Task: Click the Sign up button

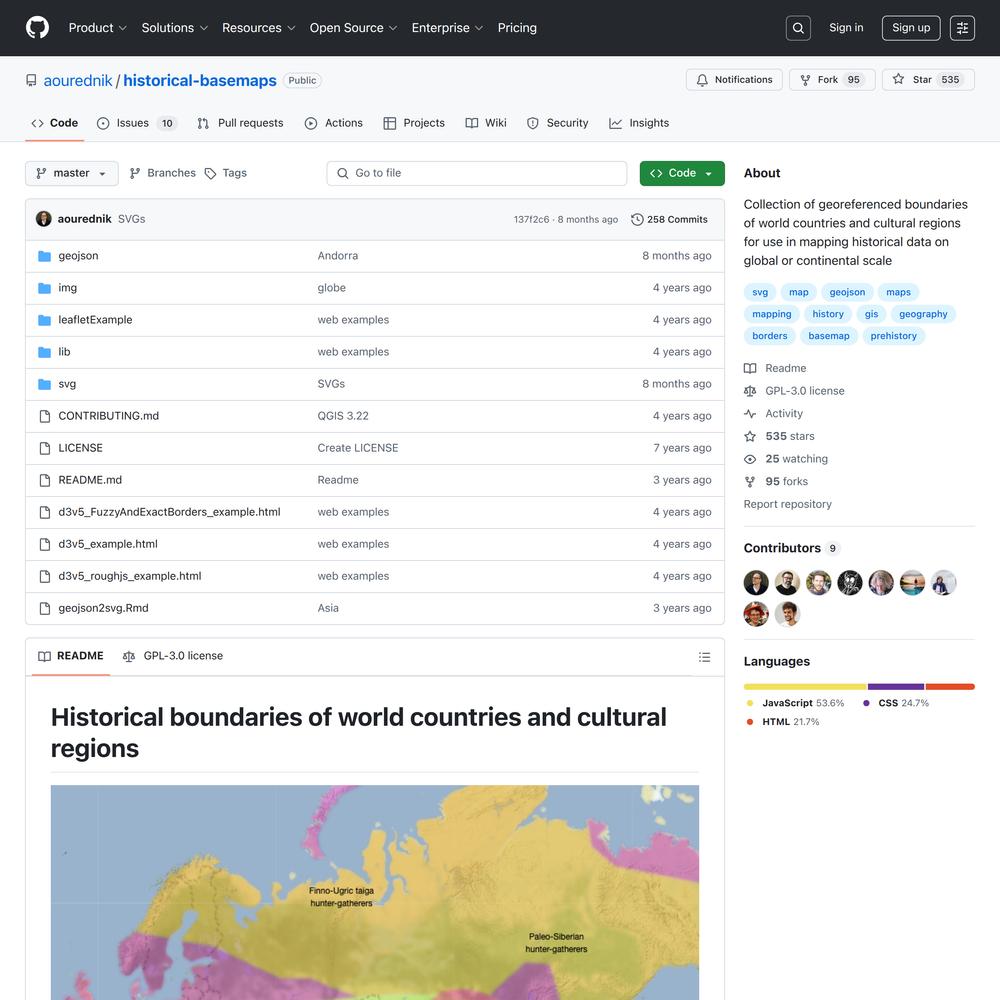Action: click(911, 28)
